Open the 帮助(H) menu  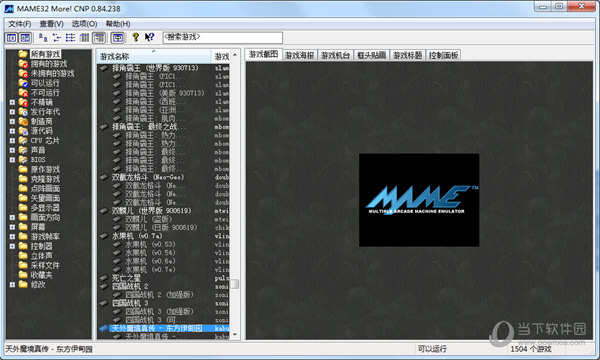[x=118, y=24]
